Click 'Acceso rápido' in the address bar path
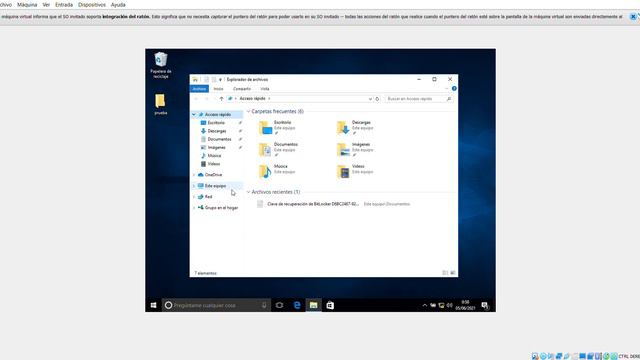640x360 pixels. [252, 99]
